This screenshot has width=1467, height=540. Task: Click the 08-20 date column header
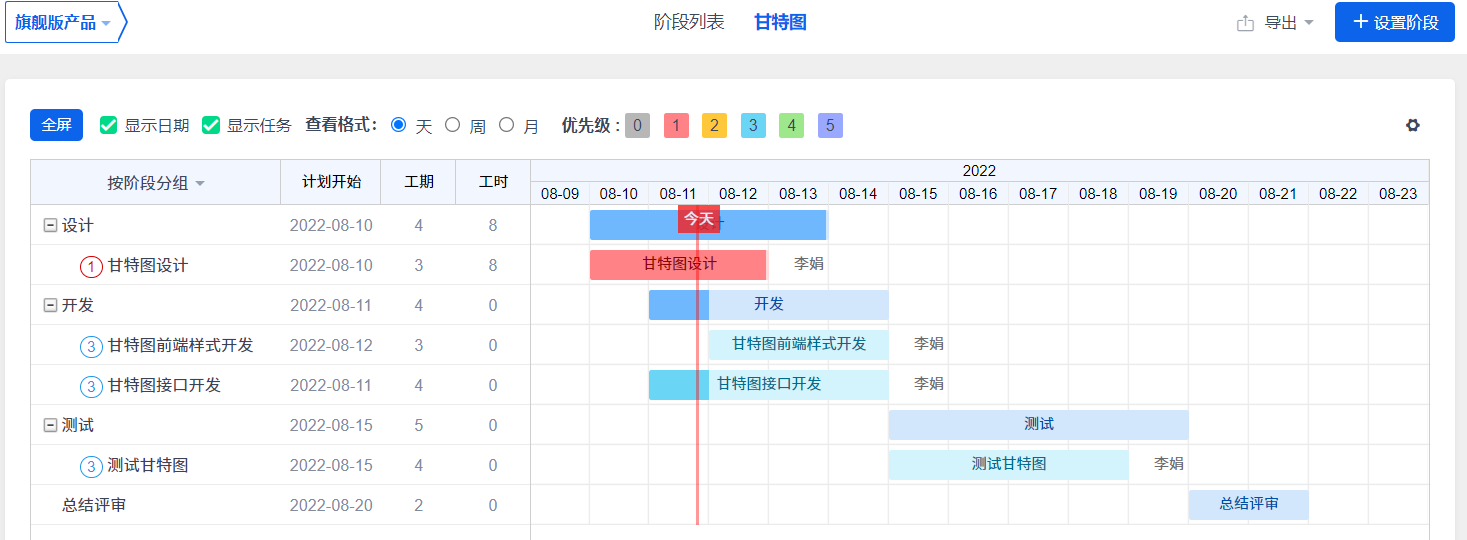pyautogui.click(x=1219, y=194)
